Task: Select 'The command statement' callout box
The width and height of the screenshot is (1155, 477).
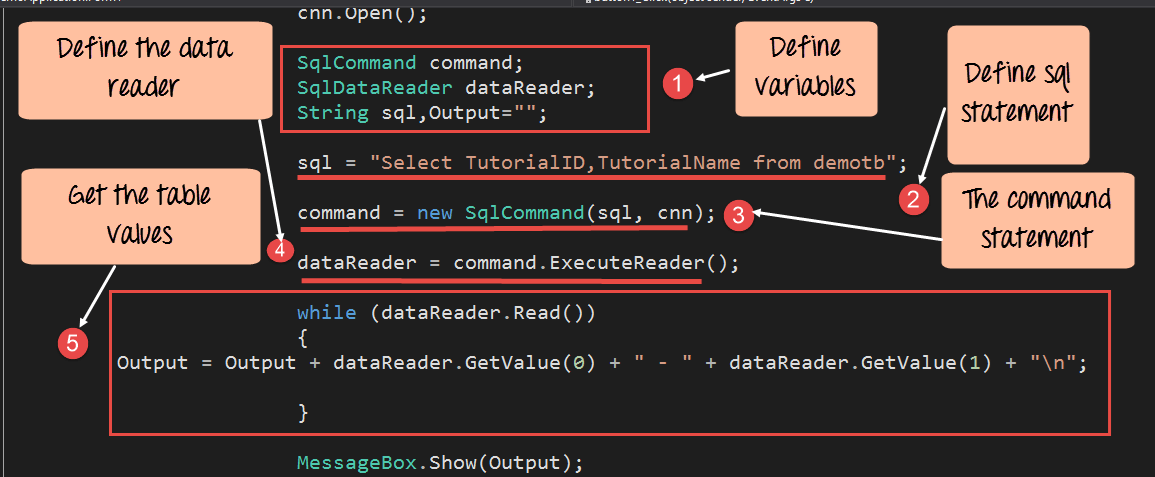Action: click(x=1037, y=220)
